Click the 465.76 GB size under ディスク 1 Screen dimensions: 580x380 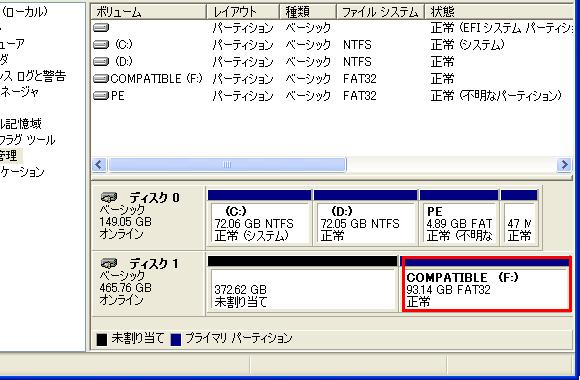[125, 287]
